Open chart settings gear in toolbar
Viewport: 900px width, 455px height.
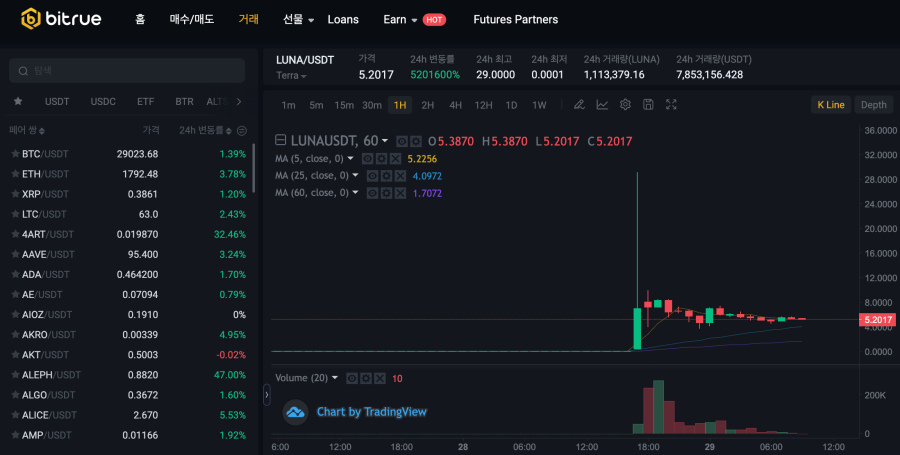[x=625, y=104]
